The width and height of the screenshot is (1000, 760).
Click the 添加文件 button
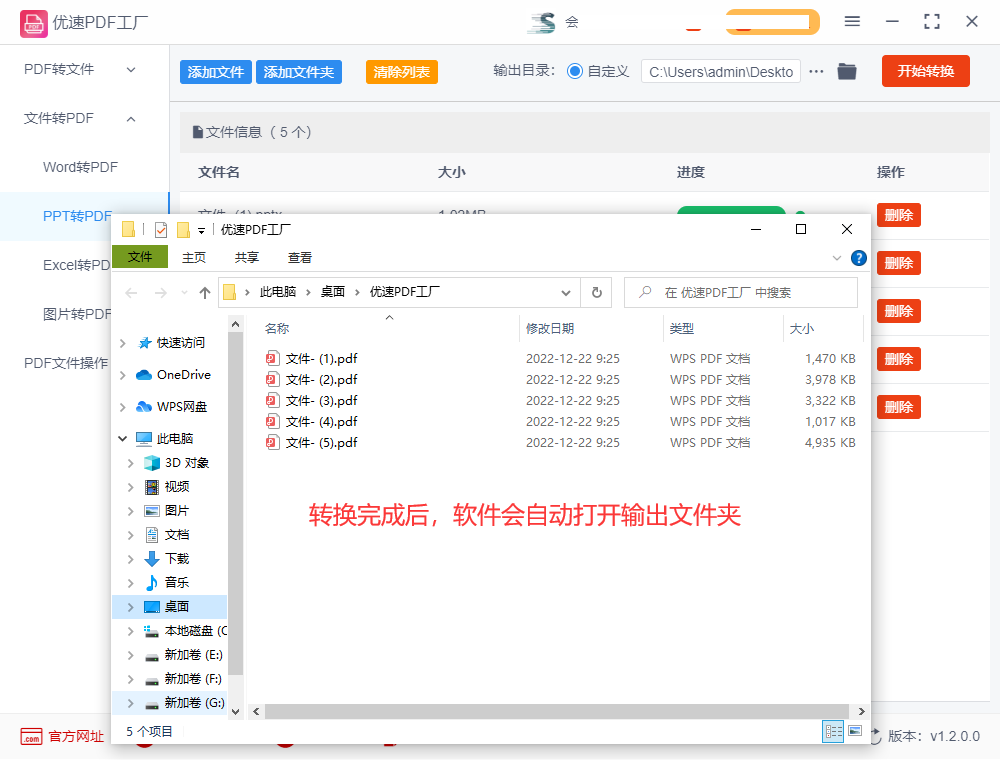coord(216,72)
